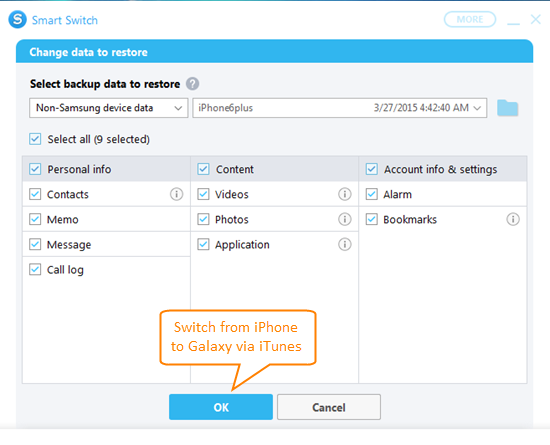The width and height of the screenshot is (550, 445).
Task: Uncheck the Content group checkbox
Action: [x=203, y=169]
